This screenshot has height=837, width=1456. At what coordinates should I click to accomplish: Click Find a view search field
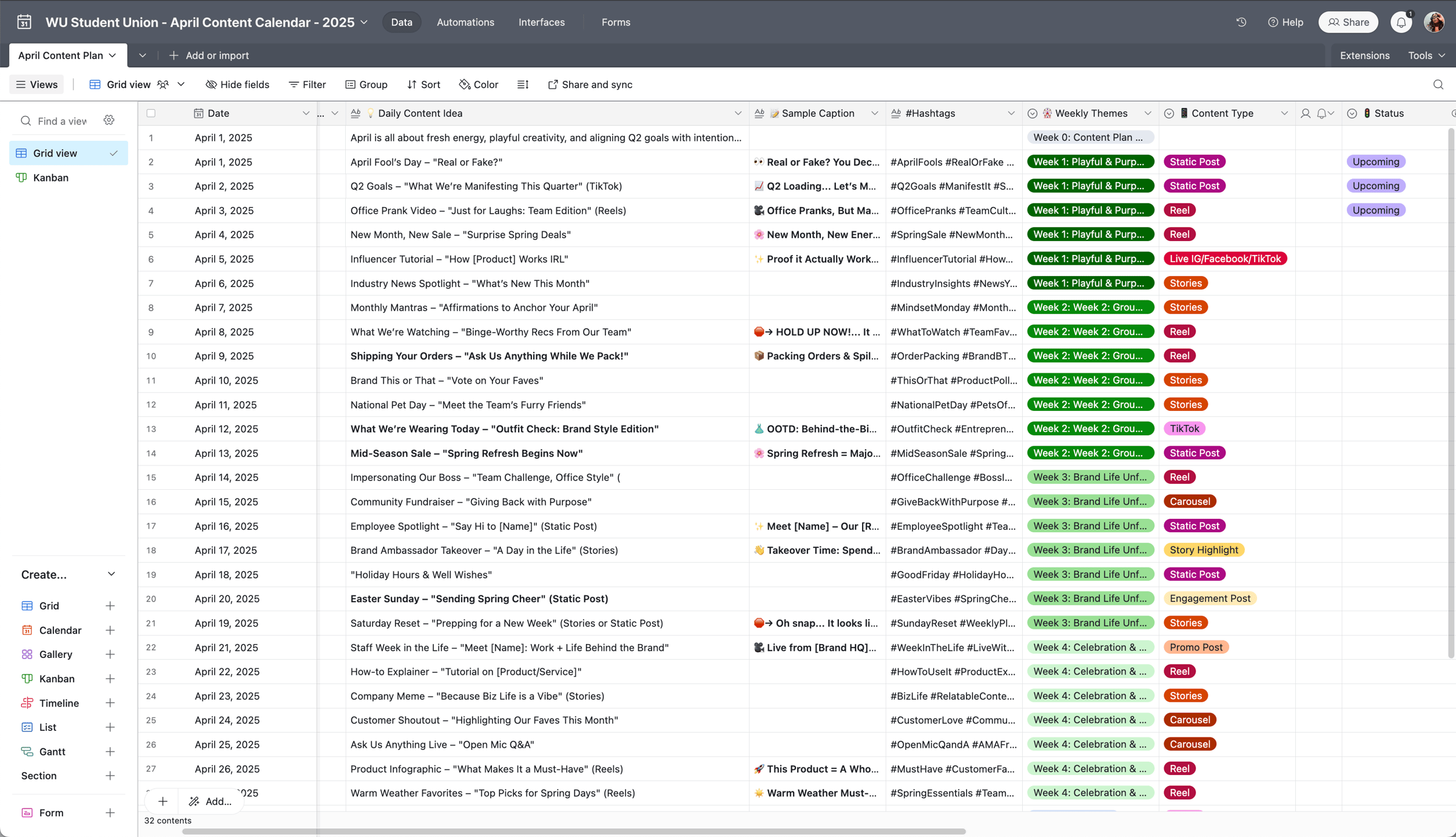(x=62, y=121)
